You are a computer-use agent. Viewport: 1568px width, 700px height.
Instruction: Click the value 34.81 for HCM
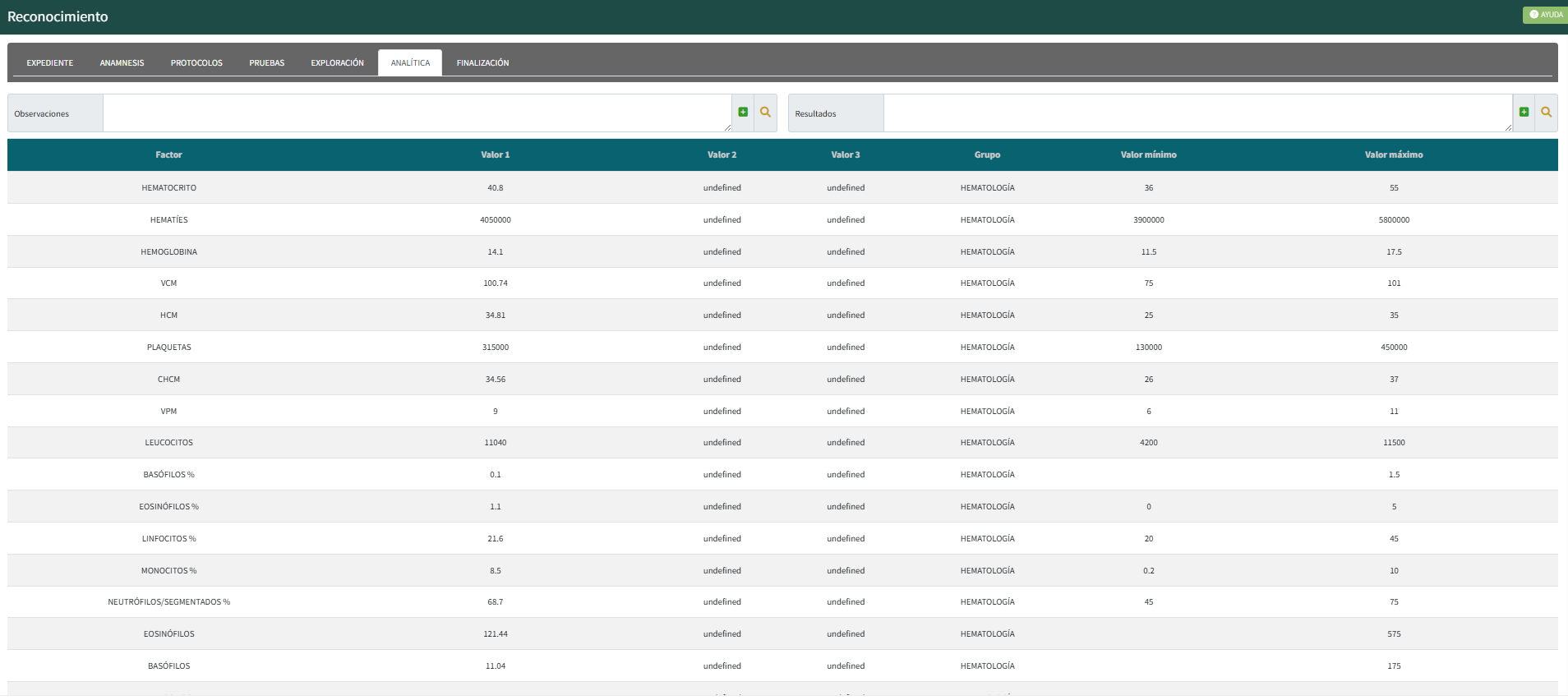click(496, 315)
